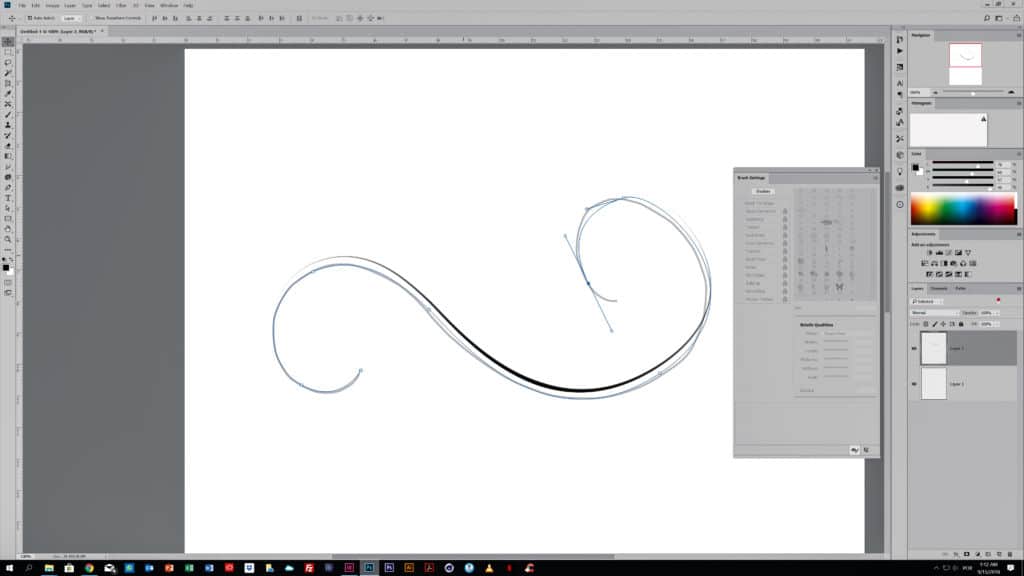The image size is (1024, 576).
Task: Select the Hand tool
Action: click(8, 229)
